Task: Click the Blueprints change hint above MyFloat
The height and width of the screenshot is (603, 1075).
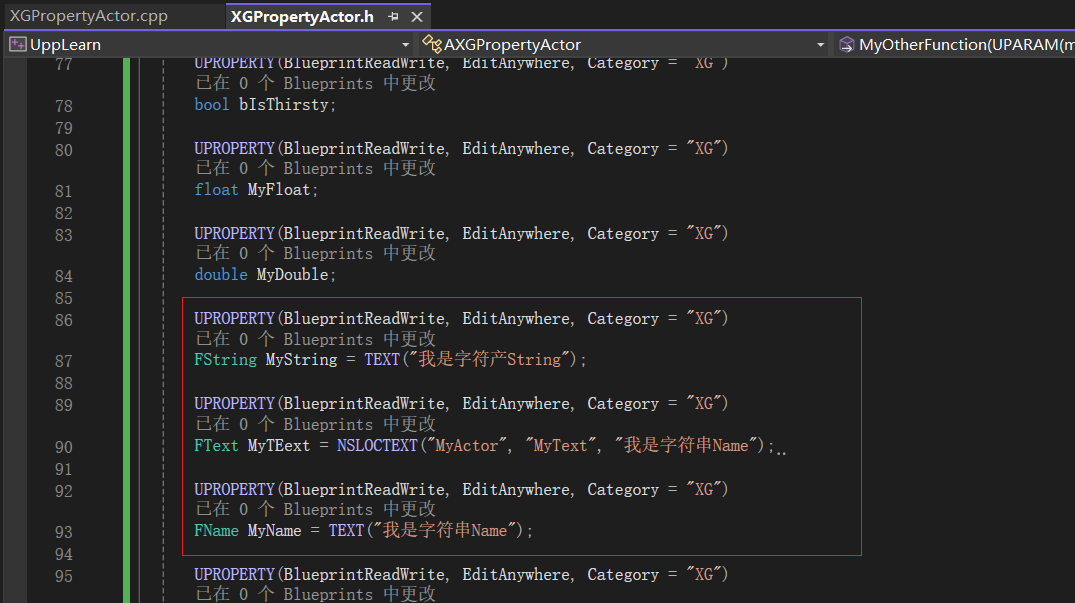Action: click(315, 168)
